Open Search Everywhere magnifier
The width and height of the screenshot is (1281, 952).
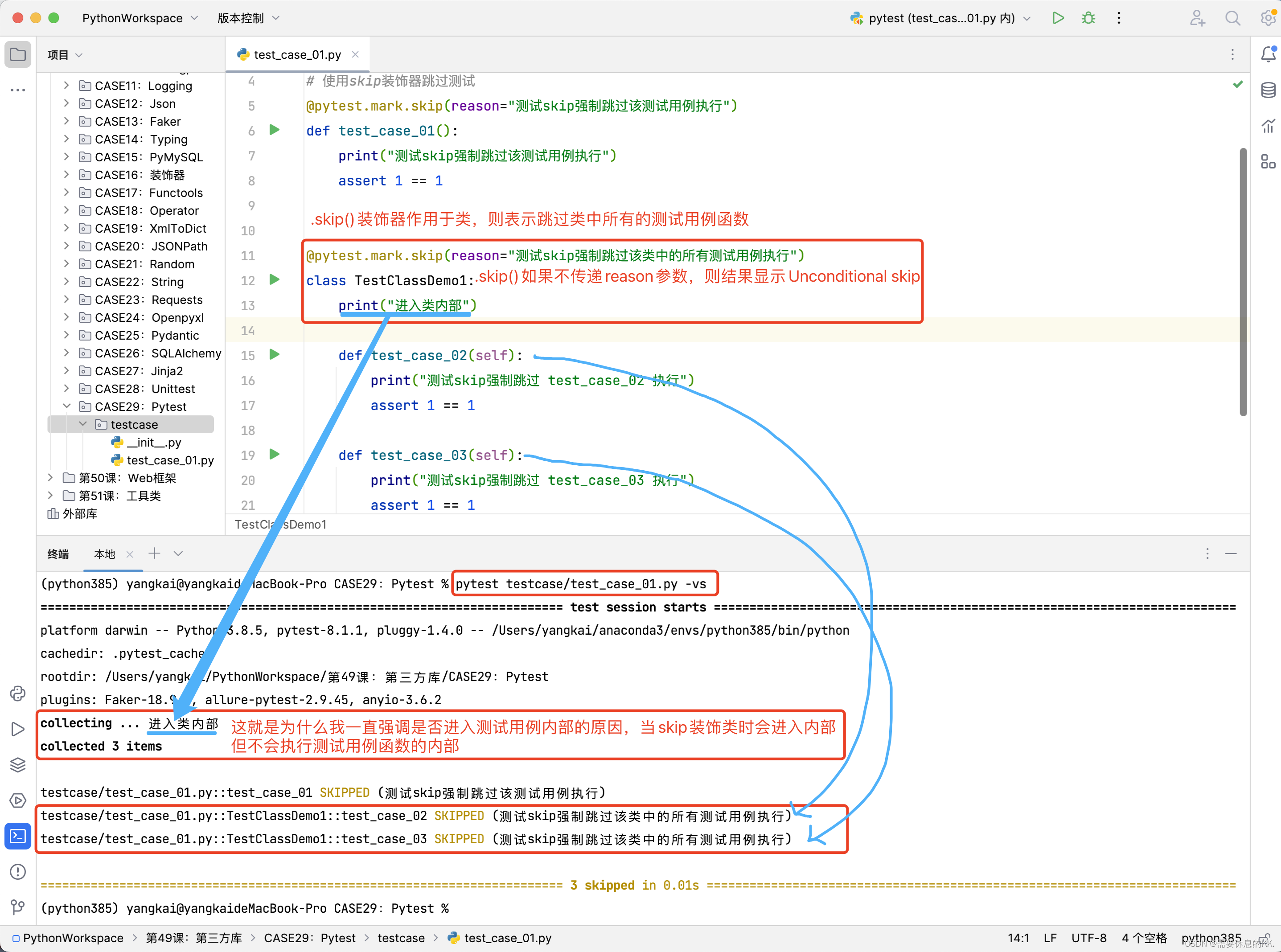click(x=1232, y=18)
